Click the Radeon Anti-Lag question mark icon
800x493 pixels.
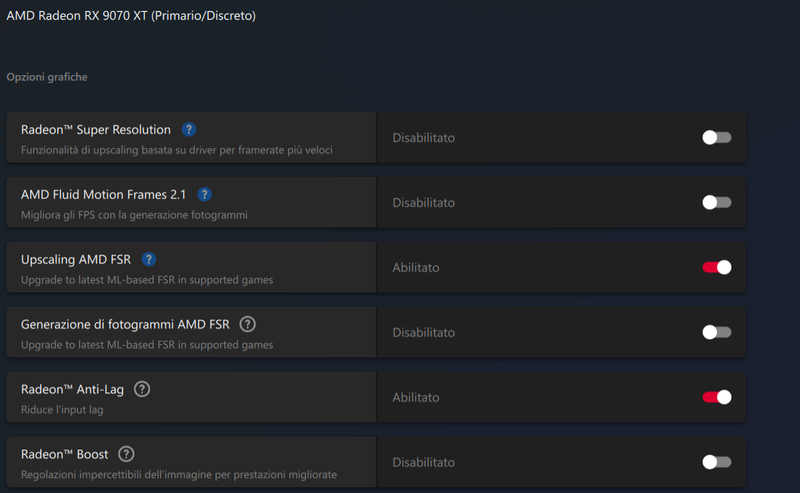(x=142, y=389)
